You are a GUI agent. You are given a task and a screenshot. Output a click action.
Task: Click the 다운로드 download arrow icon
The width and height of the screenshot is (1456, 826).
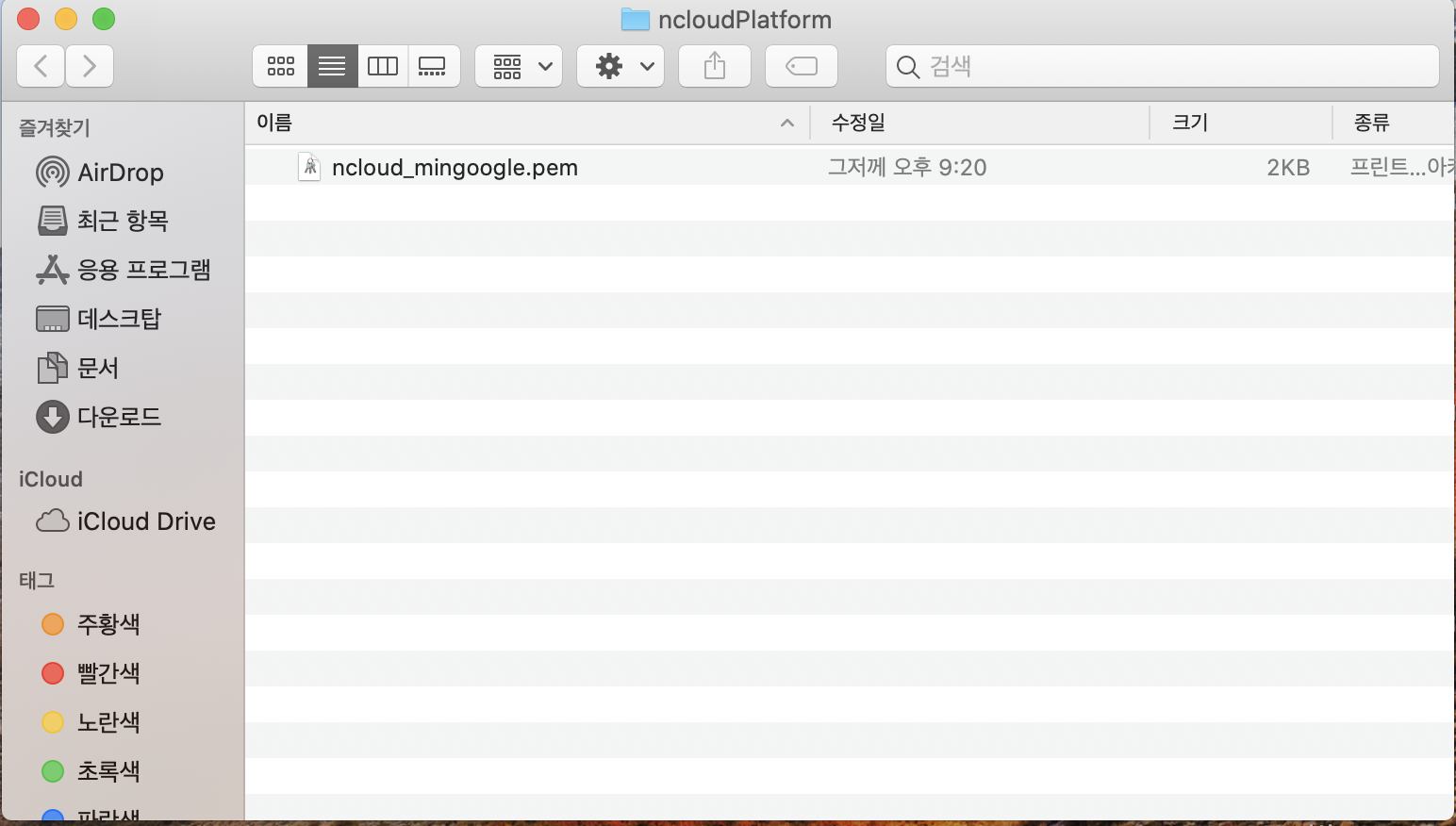[53, 417]
